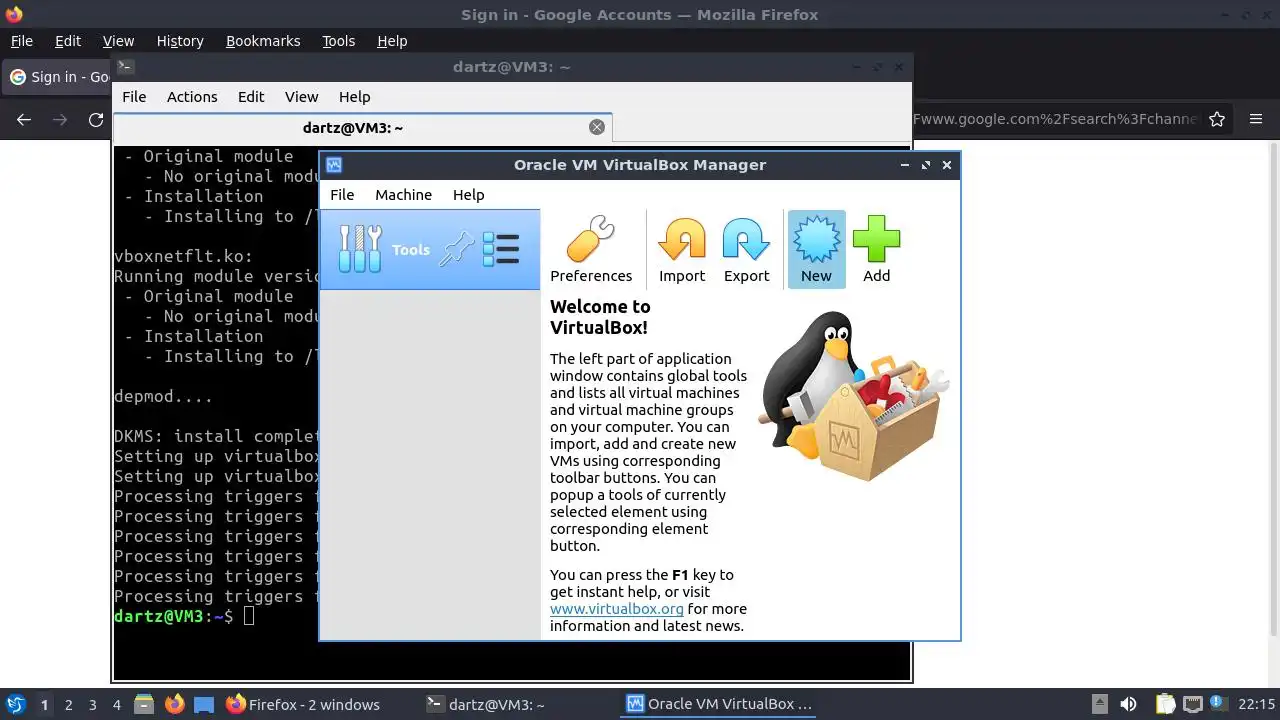
Task: Open Firefox Bookmarks menu
Action: pyautogui.click(x=263, y=41)
